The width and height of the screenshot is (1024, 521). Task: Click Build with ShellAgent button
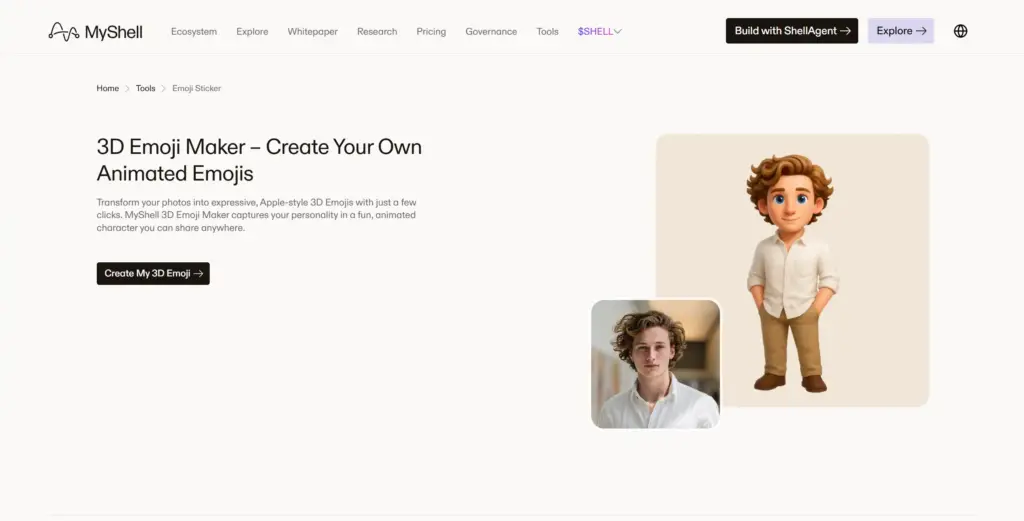point(792,31)
